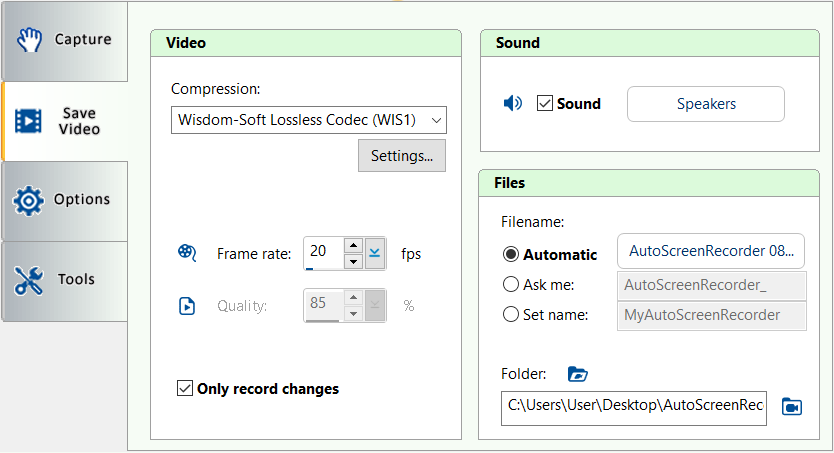Click the film reel Frame rate icon
834x453 pixels.
[x=186, y=253]
